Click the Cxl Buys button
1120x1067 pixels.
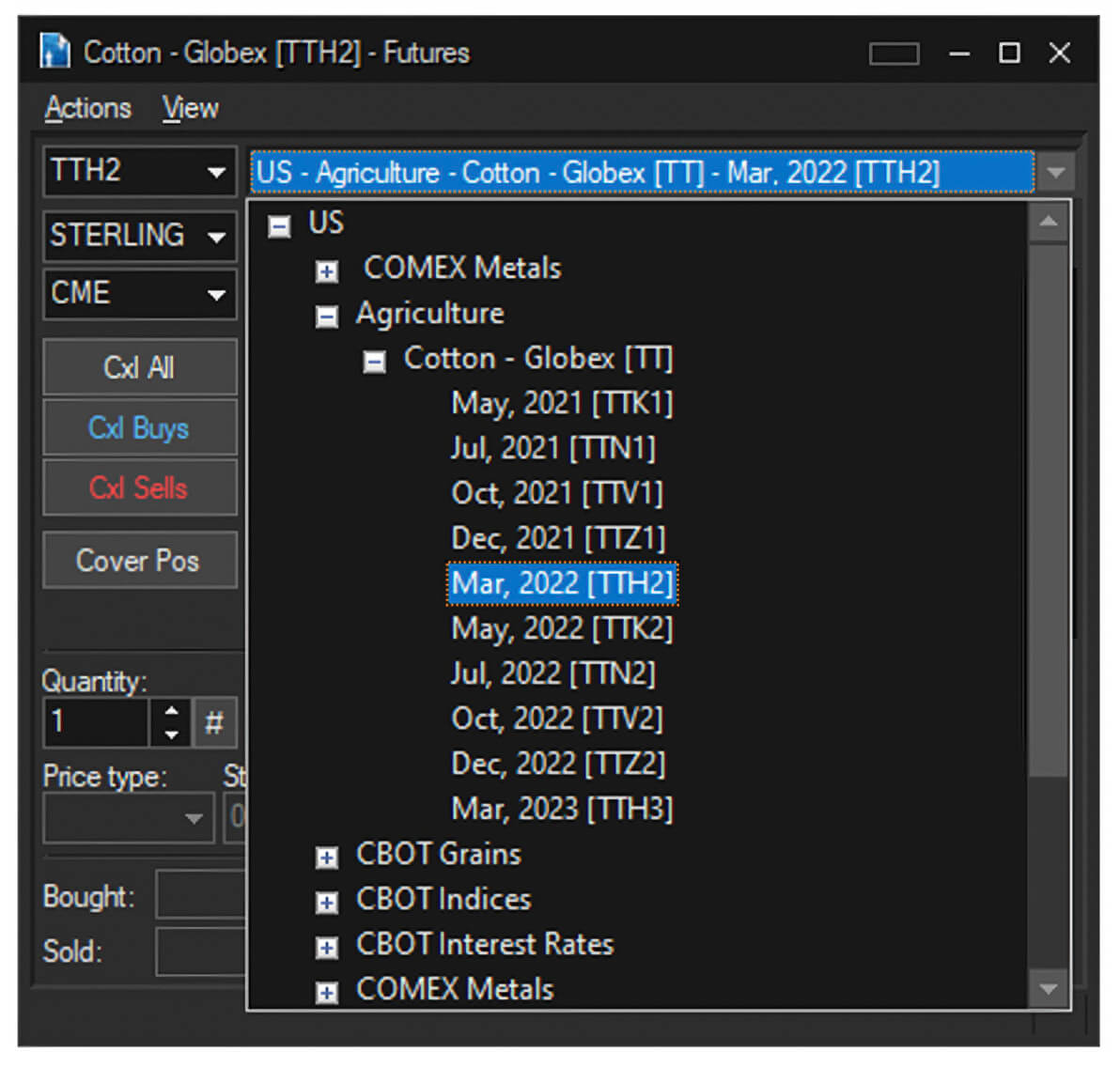pyautogui.click(x=140, y=427)
